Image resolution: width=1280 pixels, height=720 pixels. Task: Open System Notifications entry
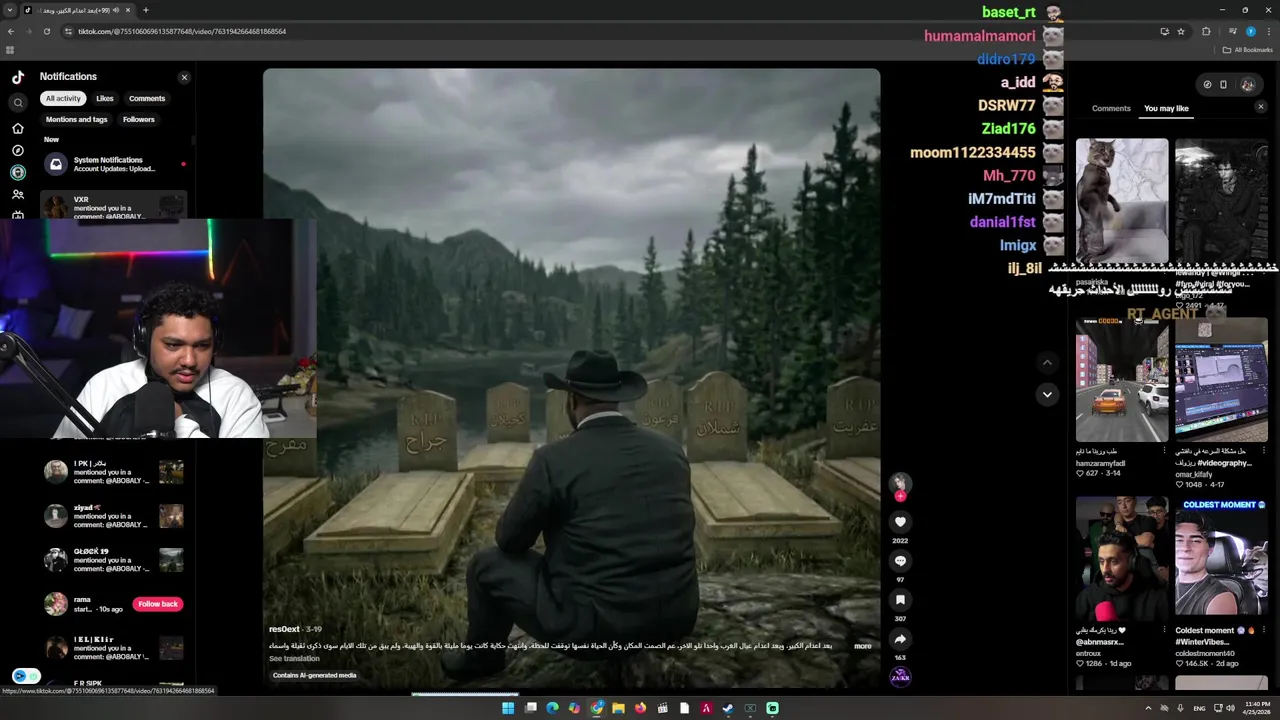114,164
